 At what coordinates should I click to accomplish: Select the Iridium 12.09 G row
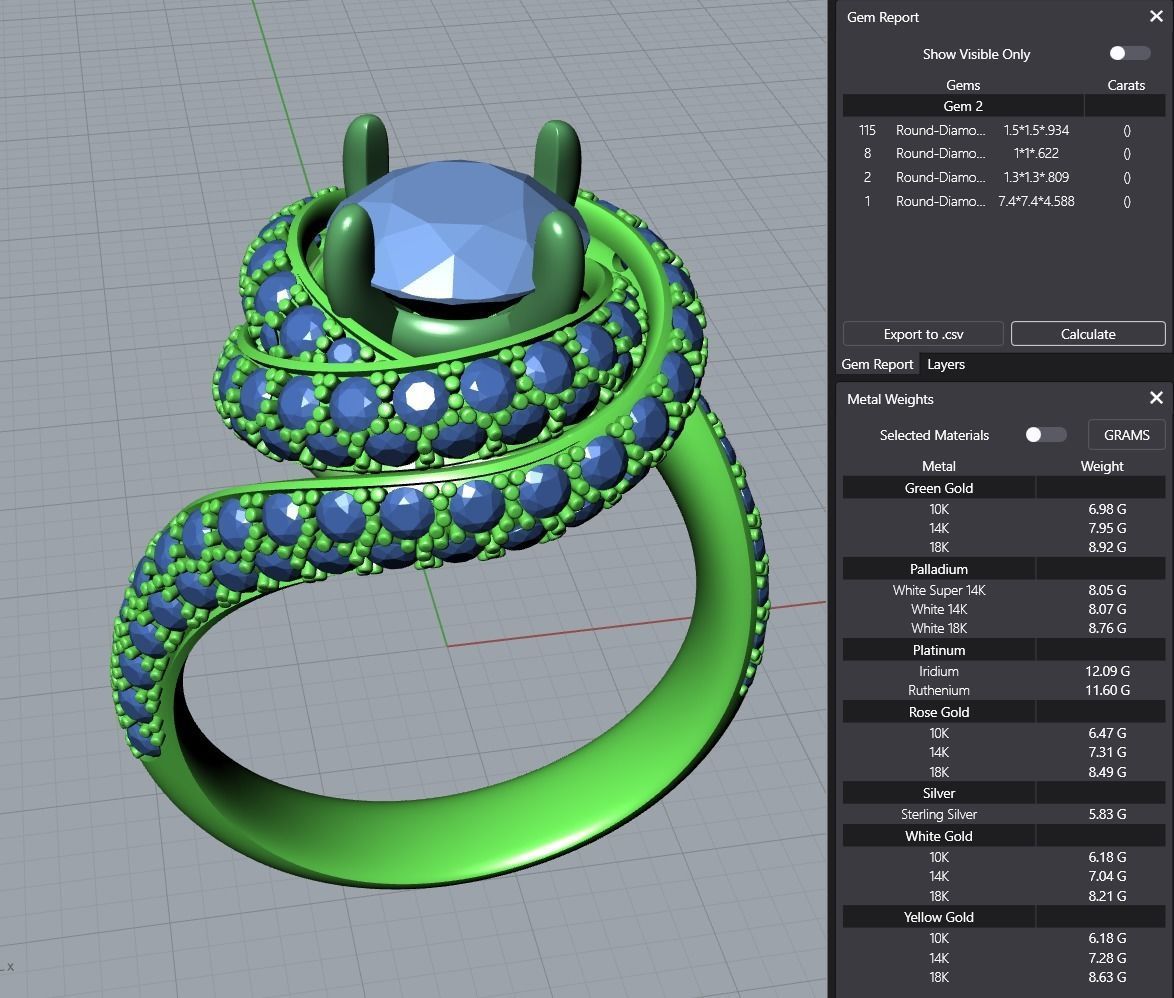pyautogui.click(x=1004, y=672)
